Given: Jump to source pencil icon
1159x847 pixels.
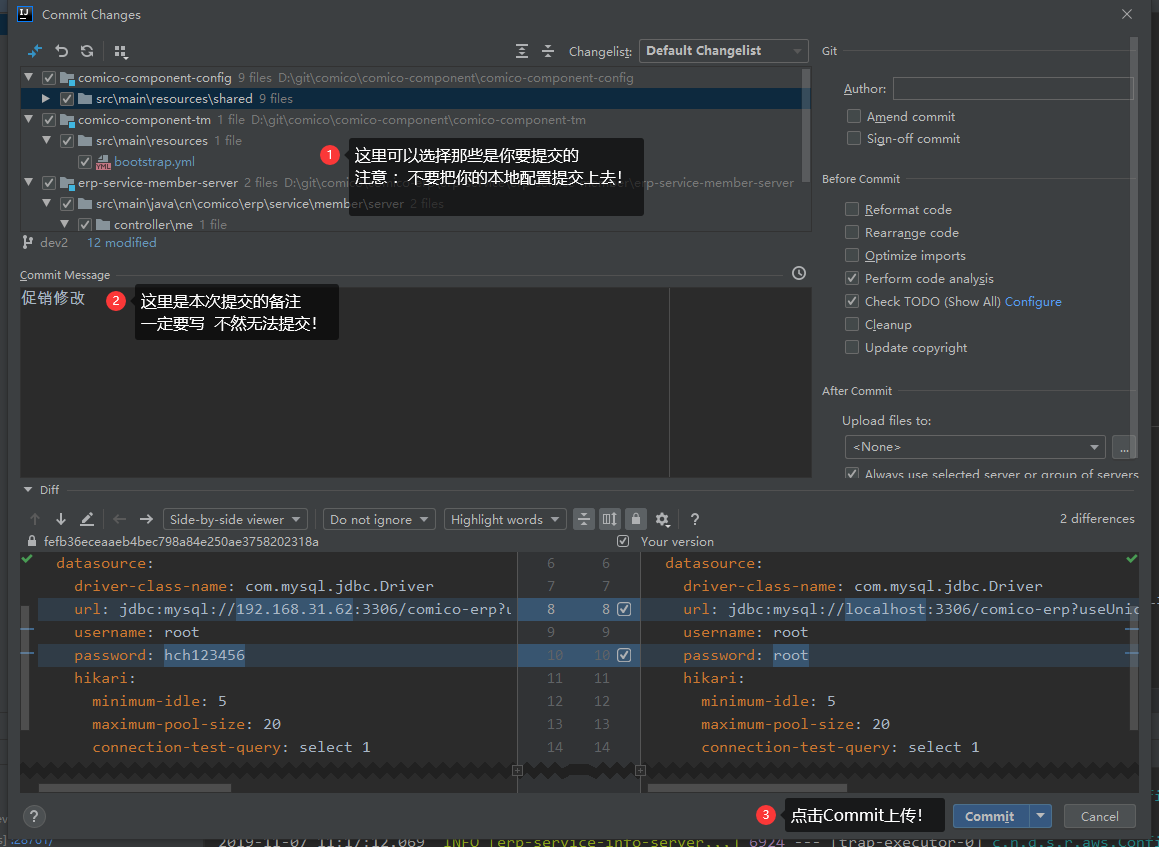Looking at the screenshot, I should click(86, 520).
